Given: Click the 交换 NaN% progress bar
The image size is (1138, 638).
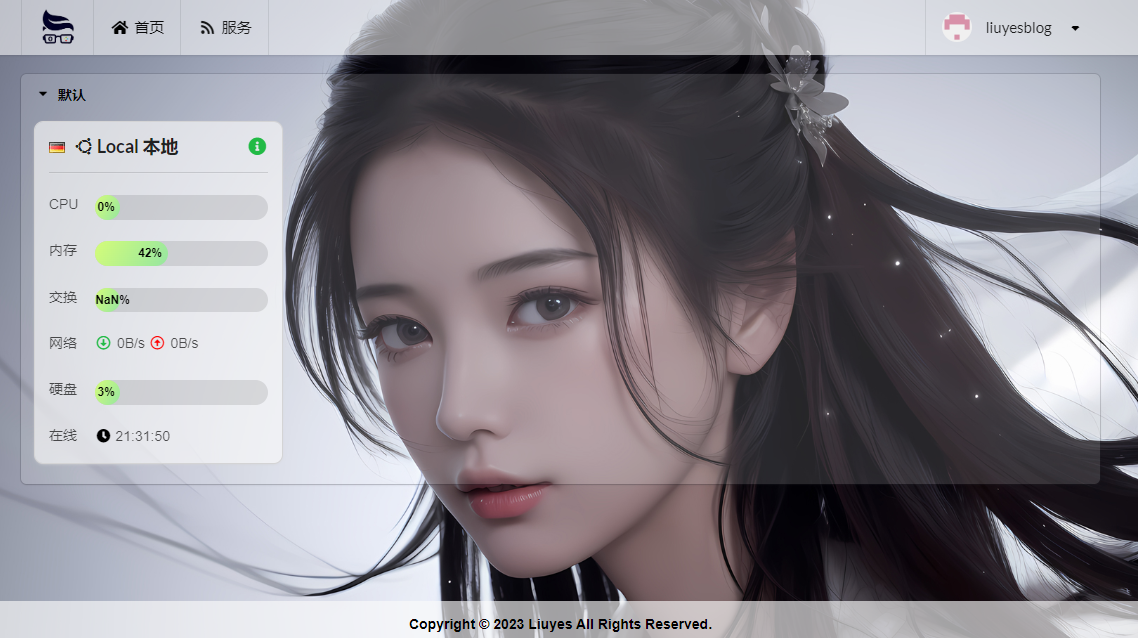Looking at the screenshot, I should point(181,300).
